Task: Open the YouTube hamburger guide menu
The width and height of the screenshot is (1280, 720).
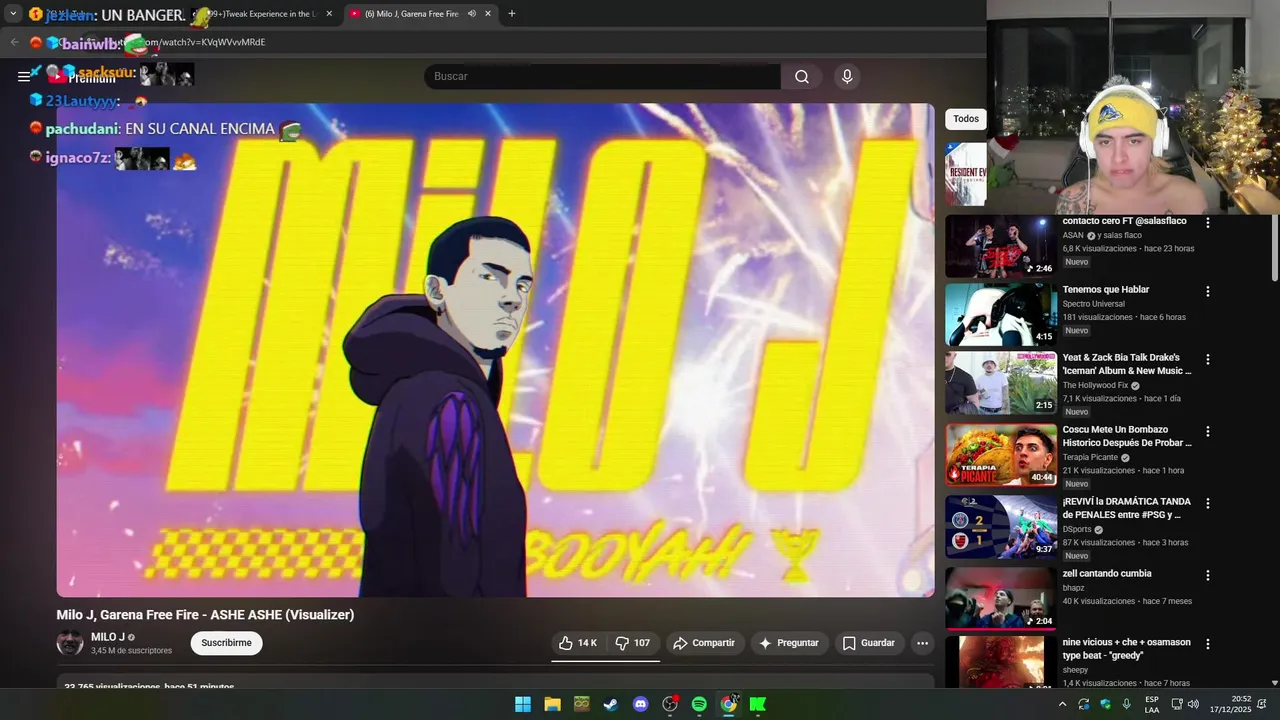Action: point(24,76)
